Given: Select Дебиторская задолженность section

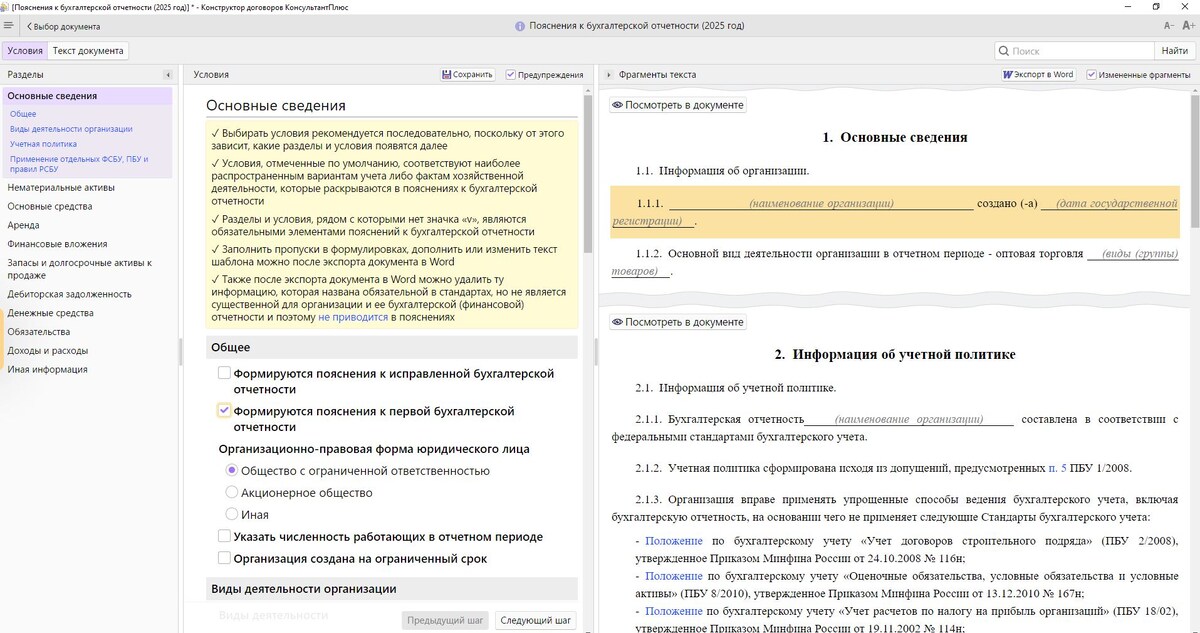Looking at the screenshot, I should pos(69,294).
